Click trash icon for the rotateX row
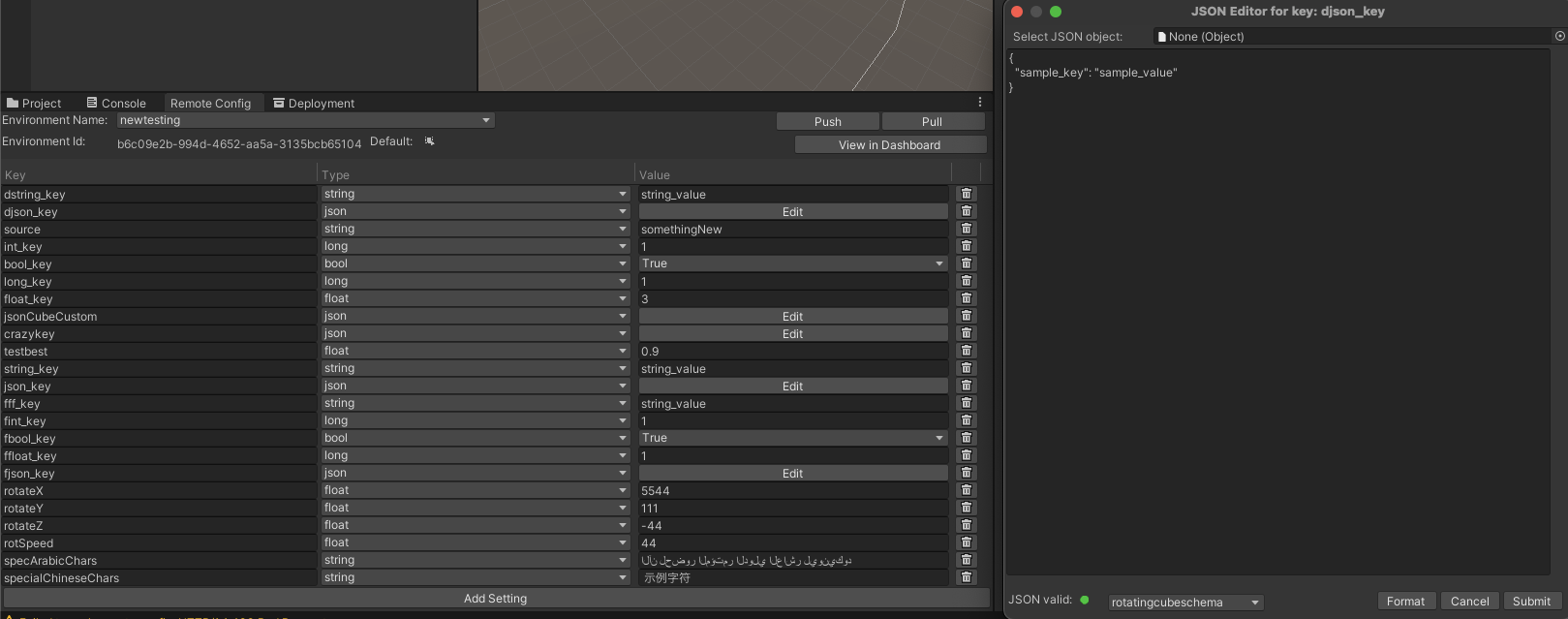 [966, 490]
